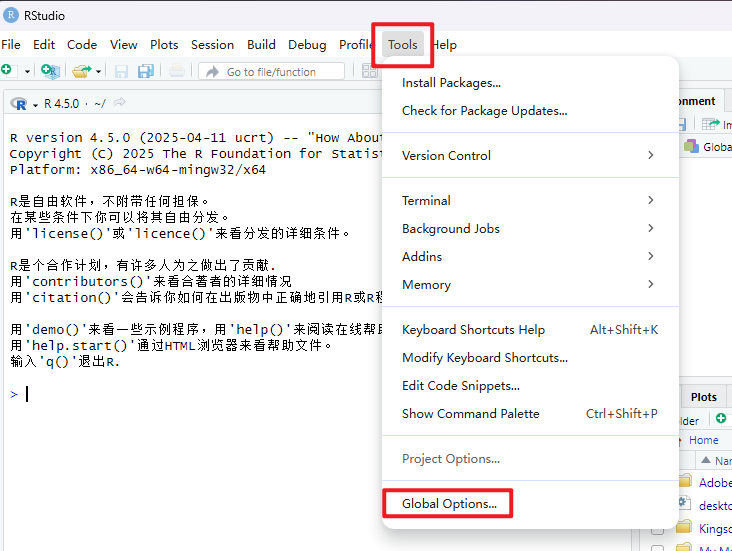
Task: Choose Install Packages menu entry
Action: coord(451,82)
